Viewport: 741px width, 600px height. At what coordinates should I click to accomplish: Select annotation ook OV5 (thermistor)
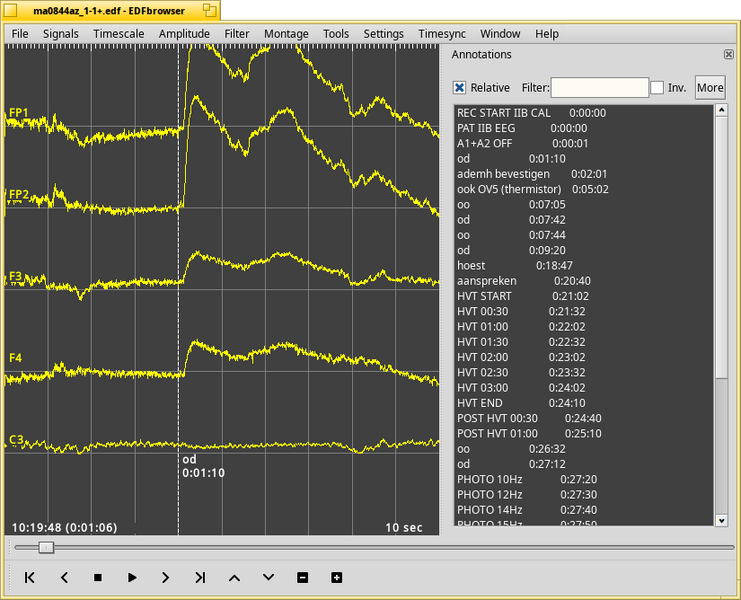click(583, 189)
